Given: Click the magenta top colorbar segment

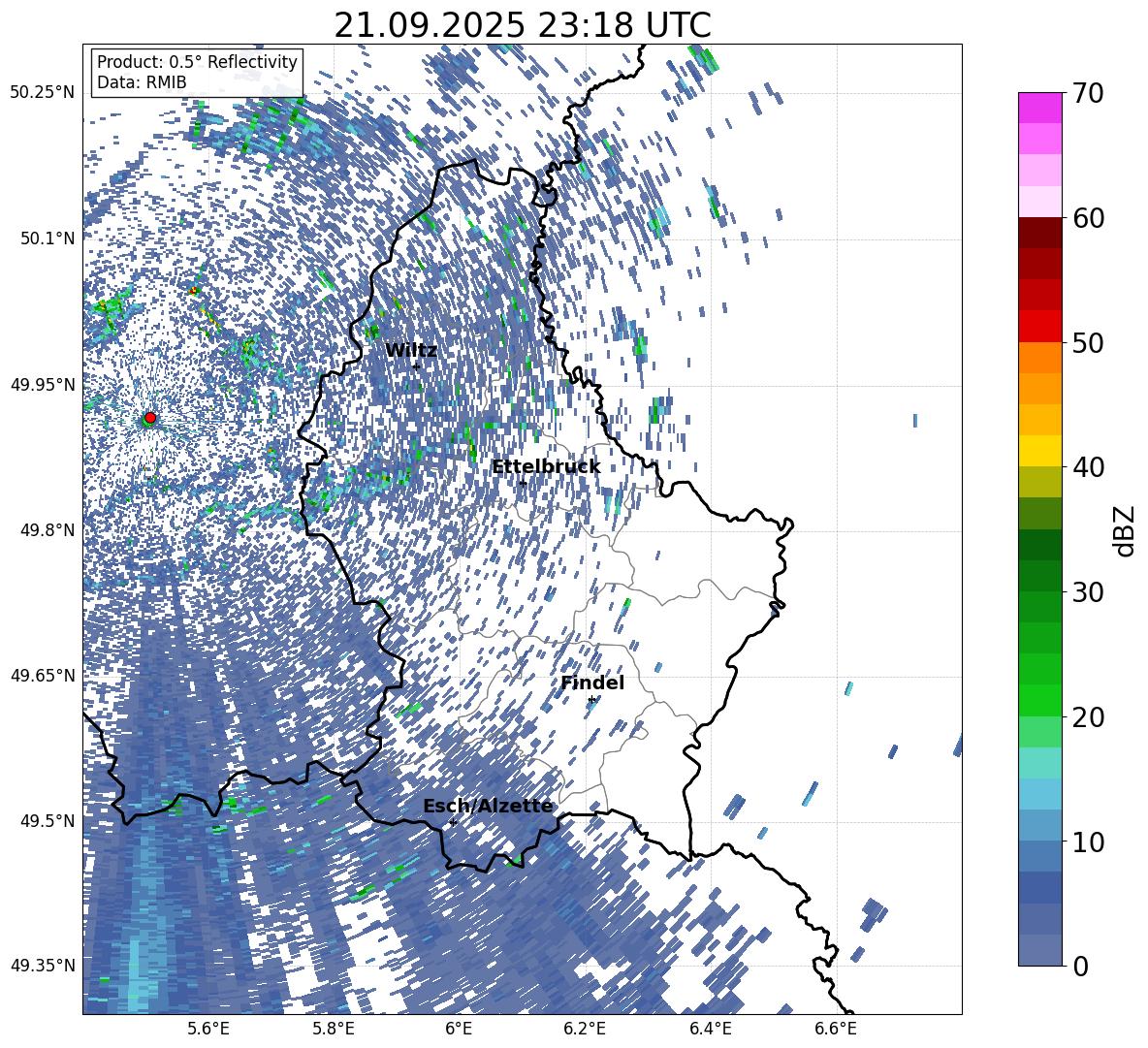Looking at the screenshot, I should (1039, 108).
